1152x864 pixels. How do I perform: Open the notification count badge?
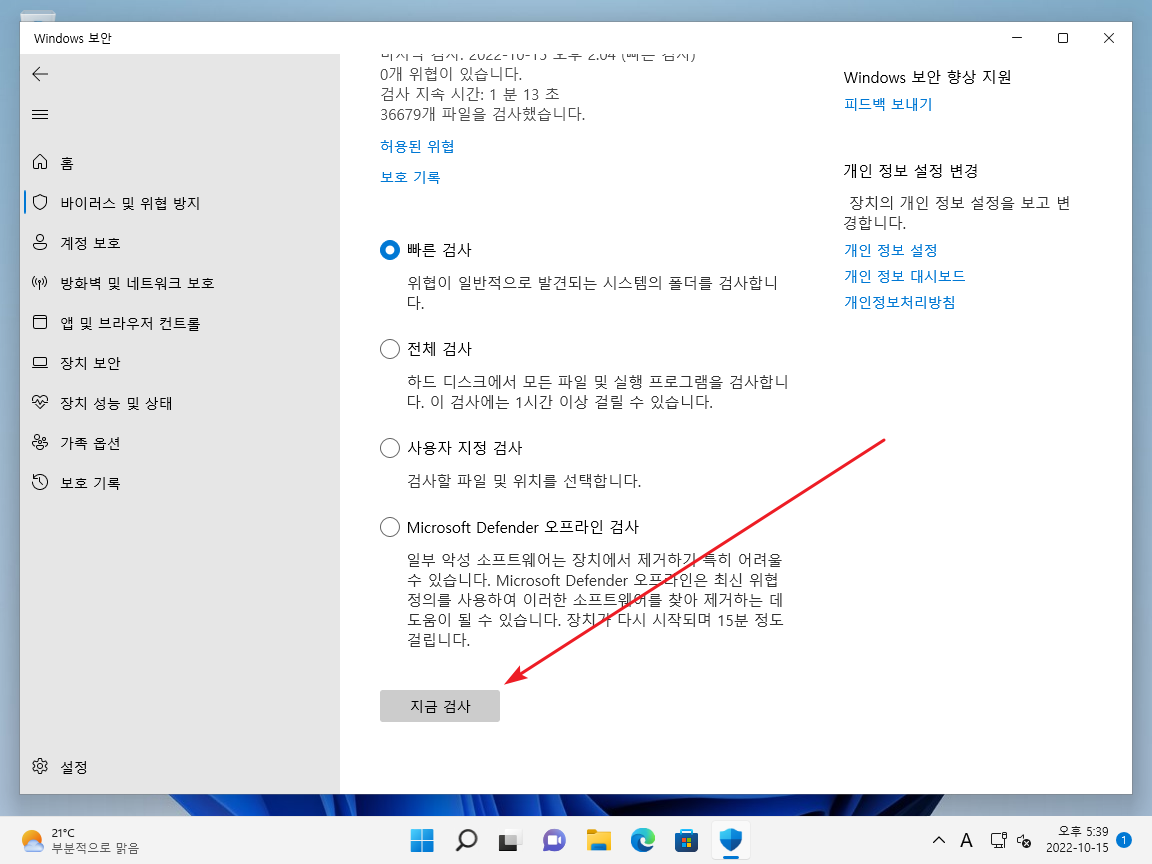click(x=1123, y=840)
